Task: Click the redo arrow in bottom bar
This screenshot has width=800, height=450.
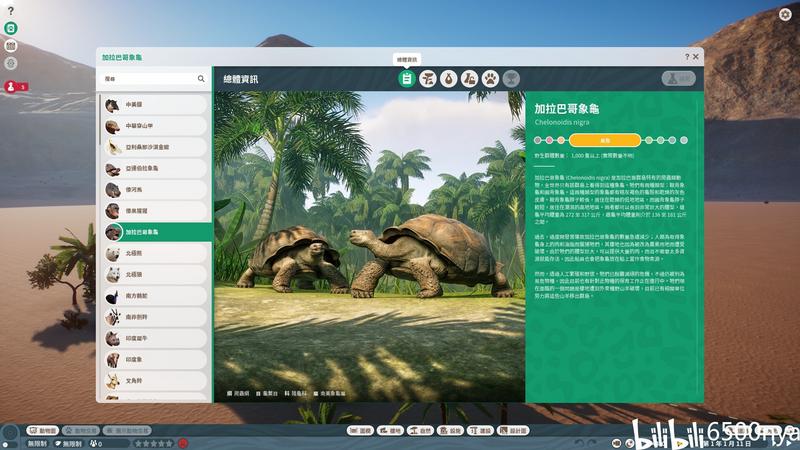Action: pos(592,443)
